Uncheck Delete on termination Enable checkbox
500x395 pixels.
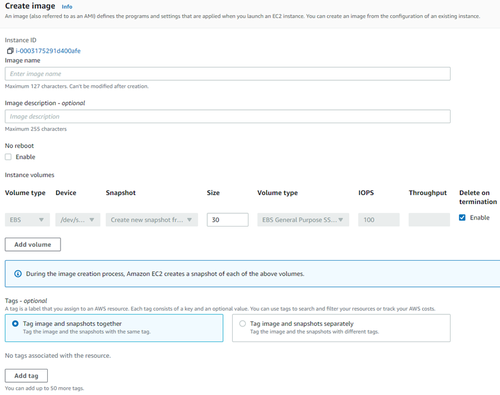tap(462, 217)
